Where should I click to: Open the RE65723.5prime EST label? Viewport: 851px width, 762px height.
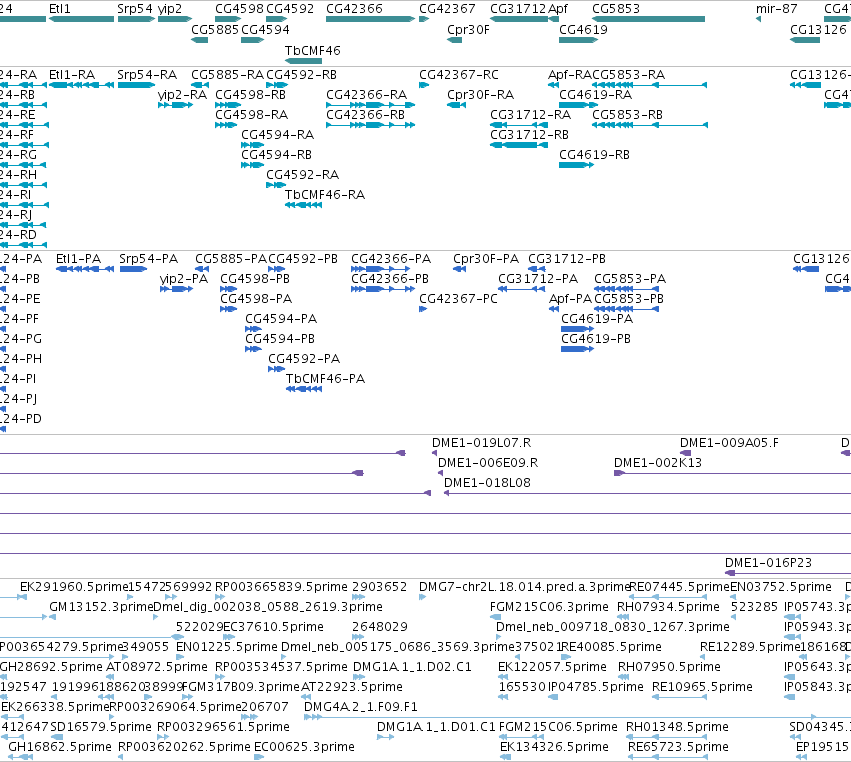[x=678, y=747]
